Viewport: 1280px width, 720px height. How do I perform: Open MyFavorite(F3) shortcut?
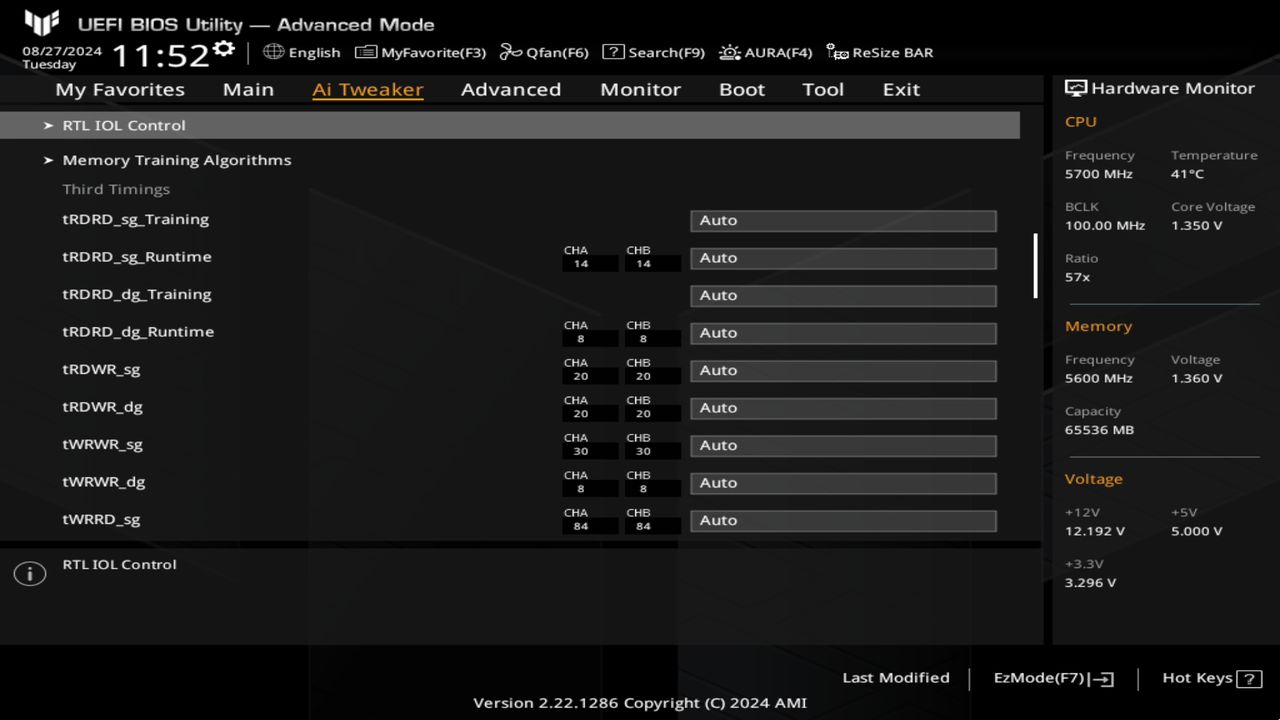420,52
